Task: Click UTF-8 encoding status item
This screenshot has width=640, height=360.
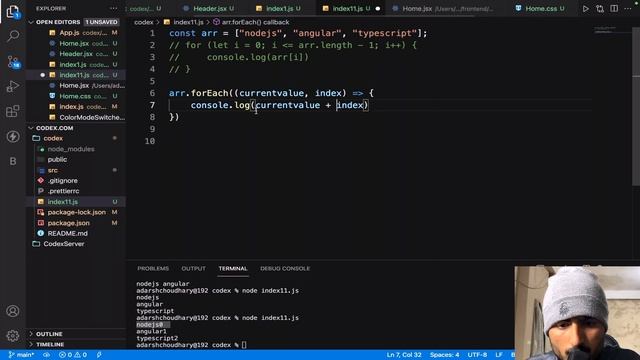Action: click(x=477, y=355)
